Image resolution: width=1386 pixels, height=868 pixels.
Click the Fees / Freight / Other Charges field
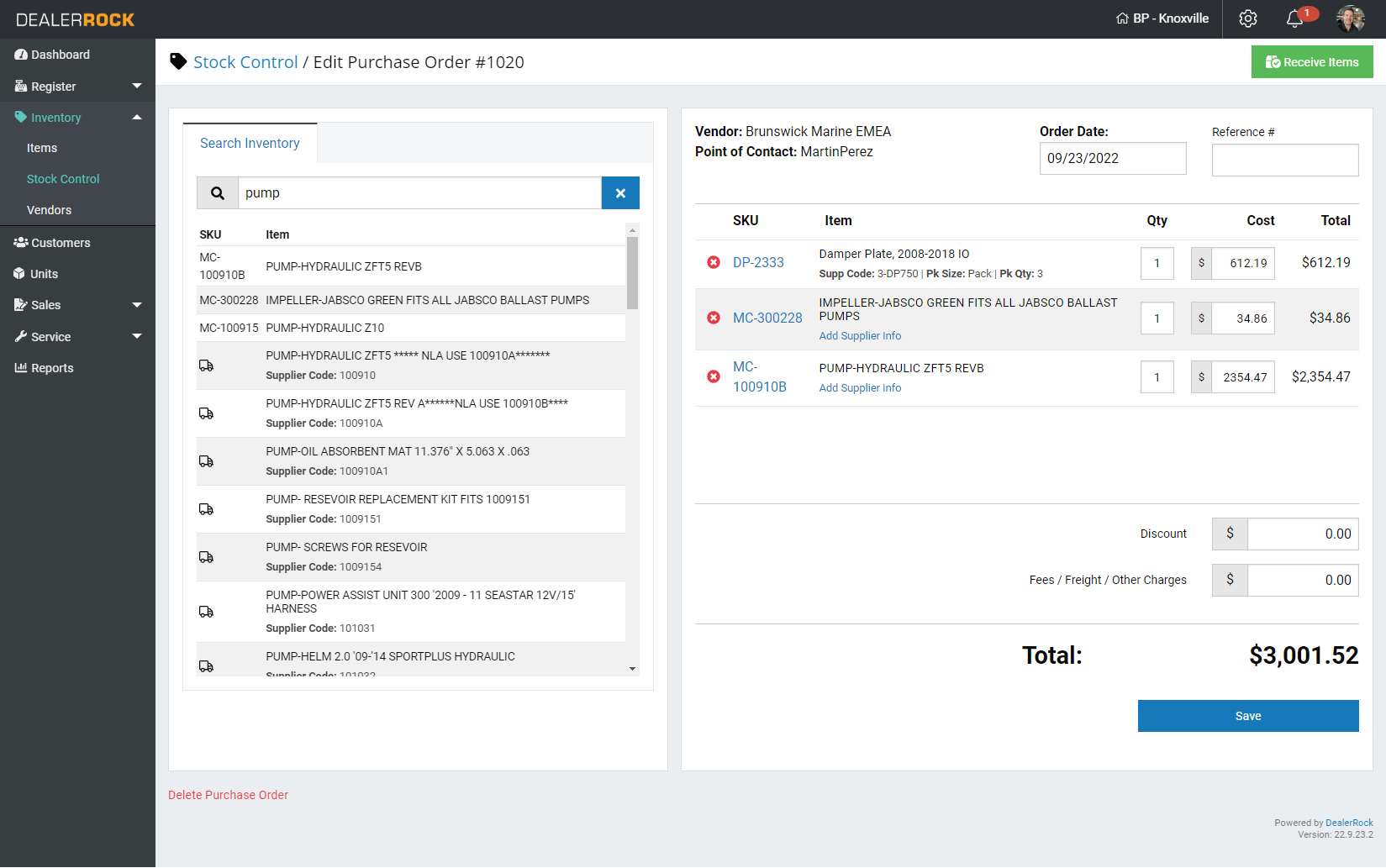coord(1303,580)
